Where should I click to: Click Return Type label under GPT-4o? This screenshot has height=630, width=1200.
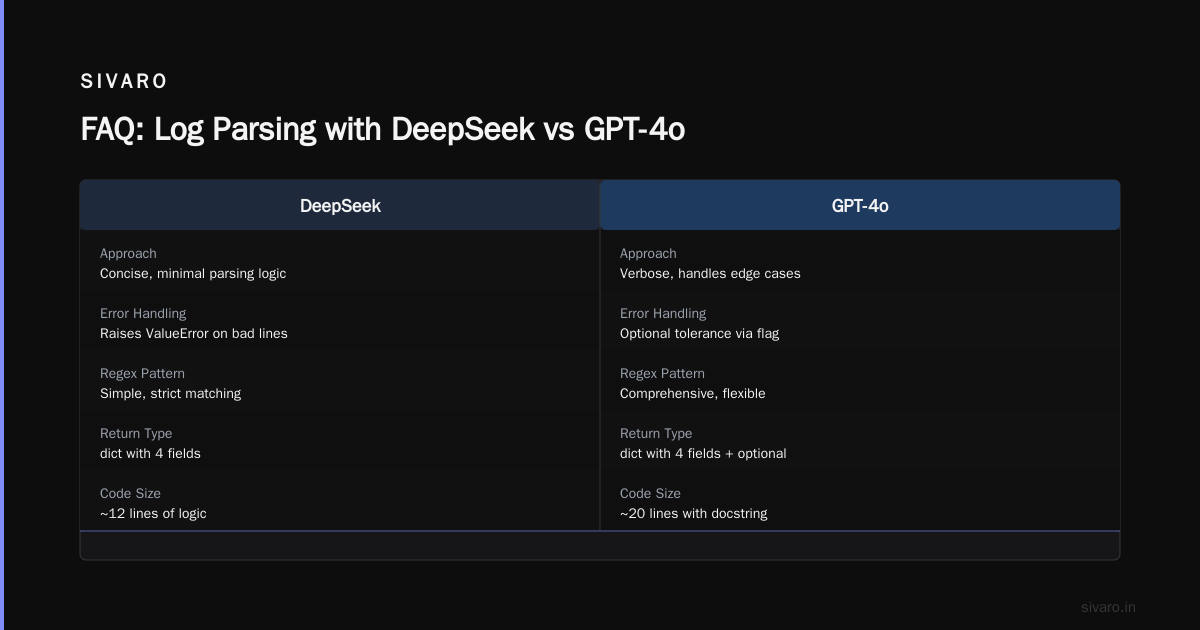[656, 433]
